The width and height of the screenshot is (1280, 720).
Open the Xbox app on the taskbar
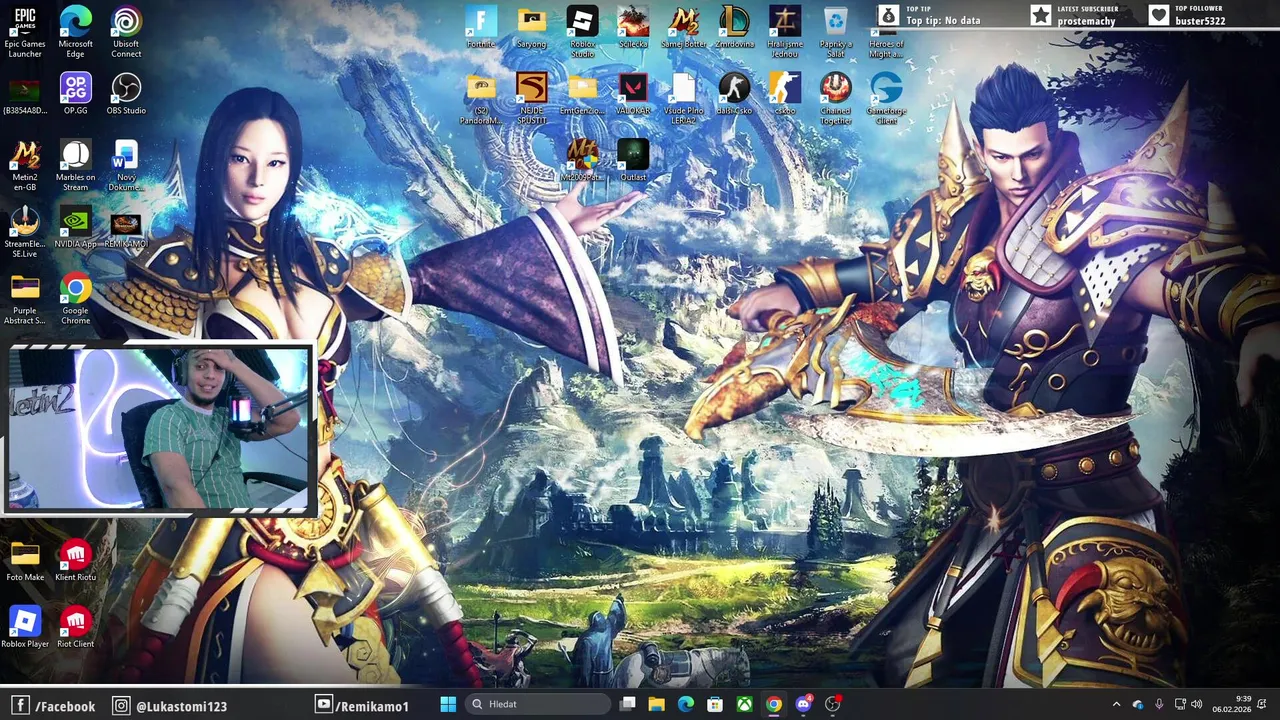pos(744,704)
